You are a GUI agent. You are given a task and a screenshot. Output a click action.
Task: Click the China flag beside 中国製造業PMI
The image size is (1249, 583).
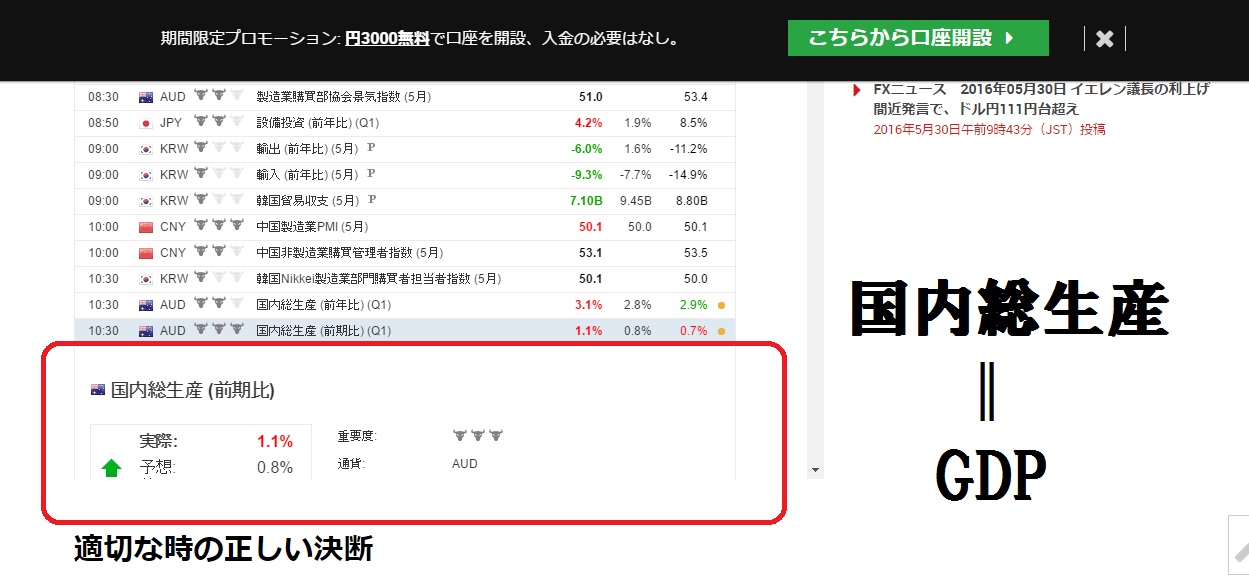pos(145,227)
